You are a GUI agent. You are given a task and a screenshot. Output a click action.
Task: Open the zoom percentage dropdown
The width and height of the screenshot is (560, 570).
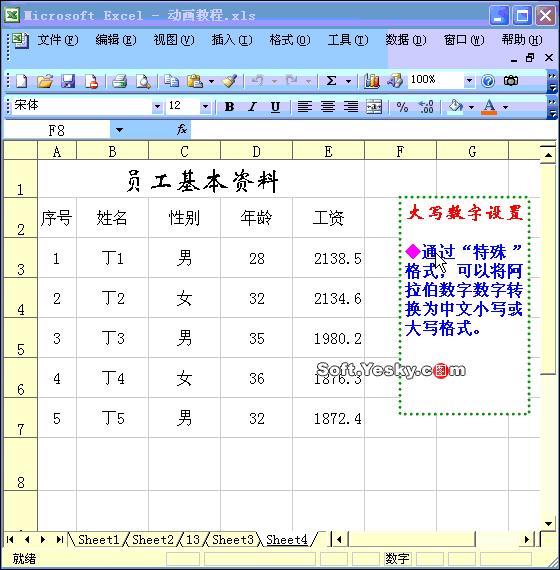469,80
